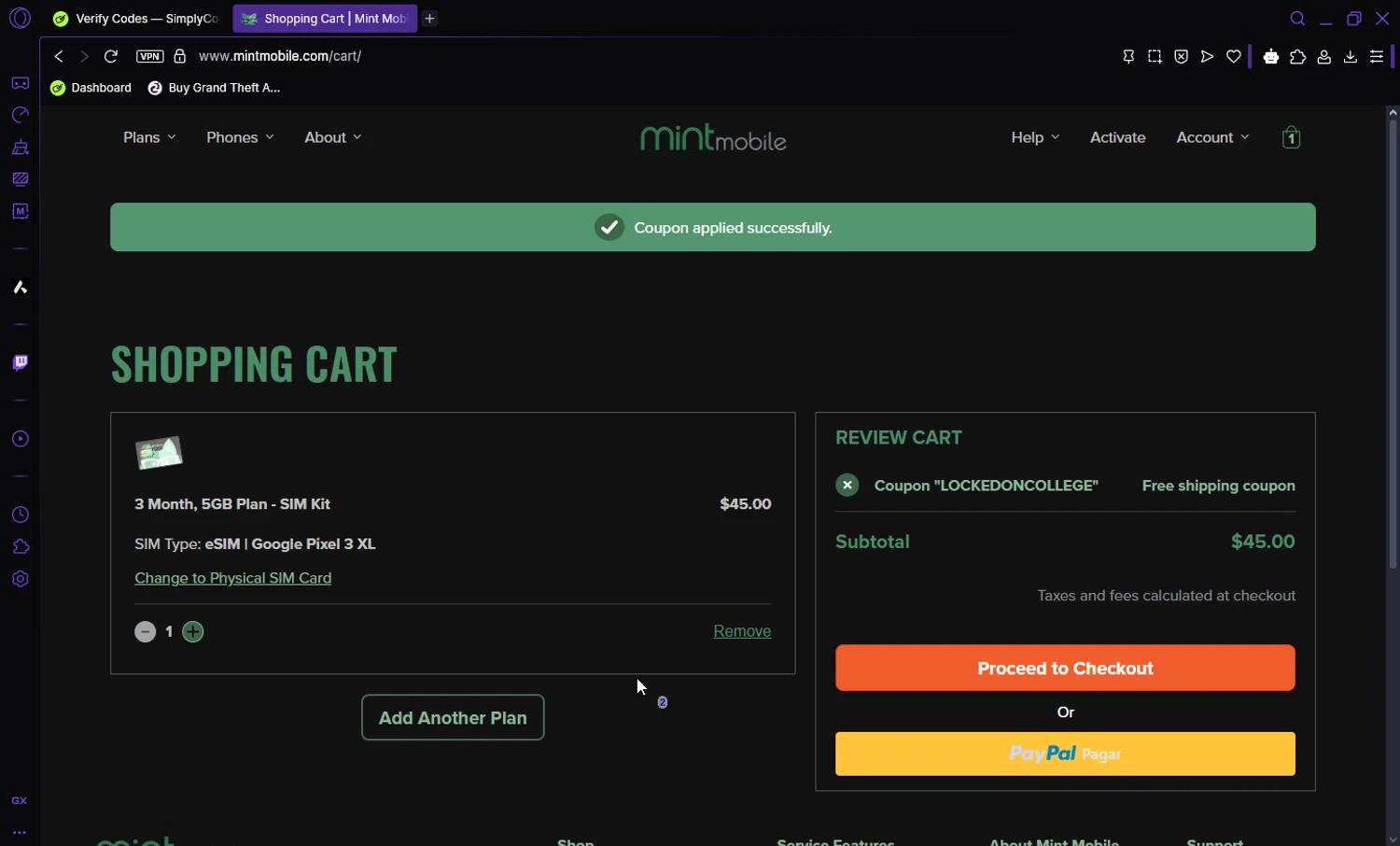Expand the About menu
Viewport: 1400px width, 846px height.
332,137
